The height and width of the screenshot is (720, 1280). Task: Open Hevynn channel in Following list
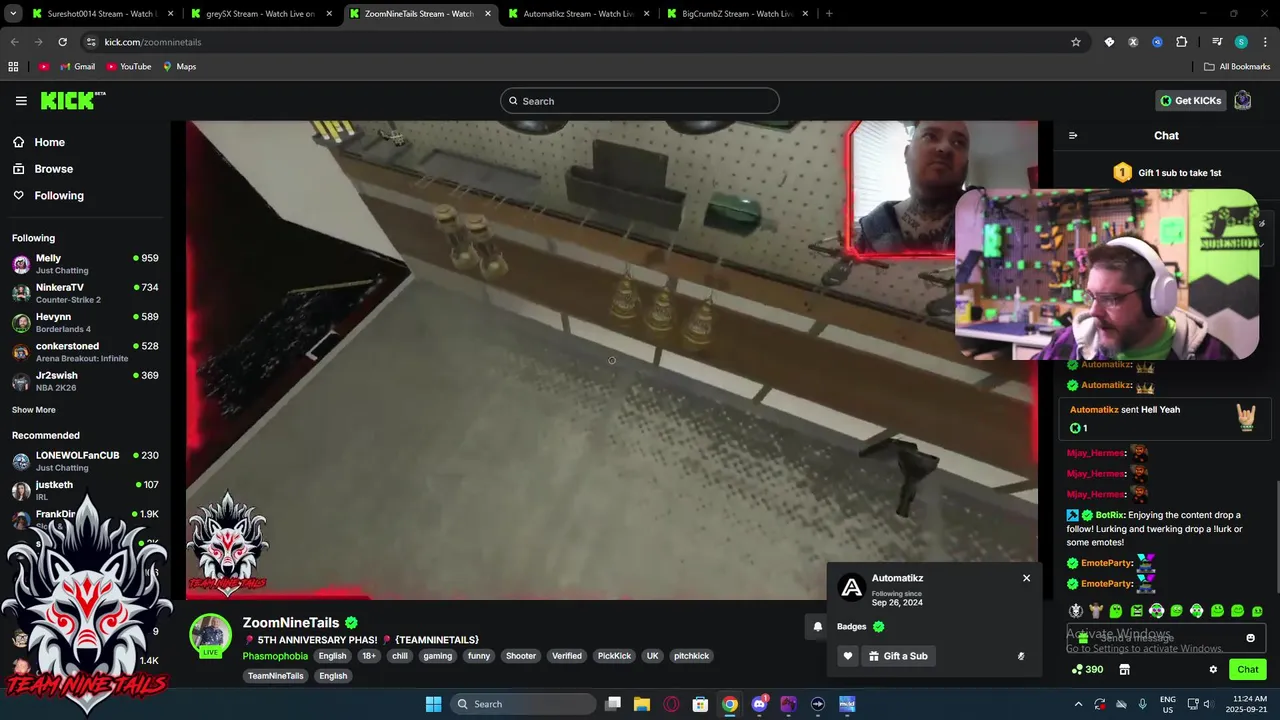[85, 322]
